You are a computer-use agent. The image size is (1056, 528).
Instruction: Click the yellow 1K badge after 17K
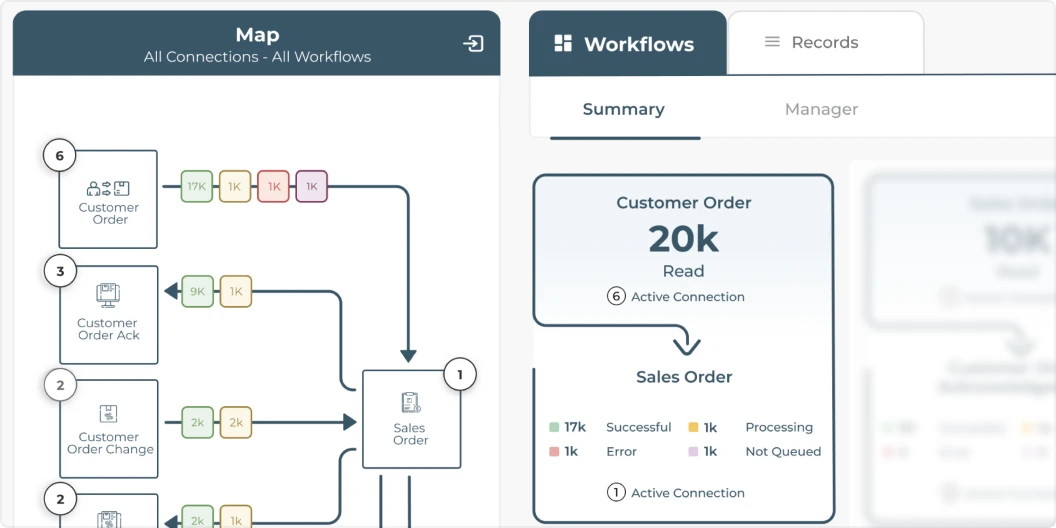235,187
